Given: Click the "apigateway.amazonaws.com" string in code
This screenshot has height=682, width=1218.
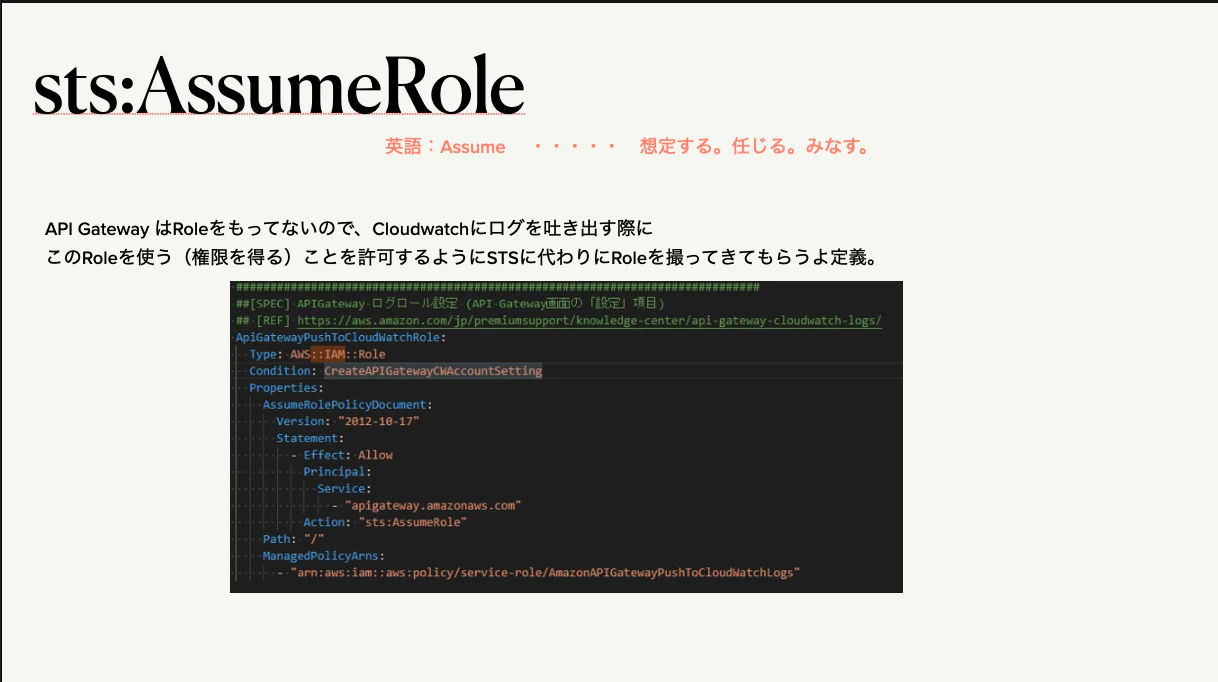Looking at the screenshot, I should (x=433, y=506).
